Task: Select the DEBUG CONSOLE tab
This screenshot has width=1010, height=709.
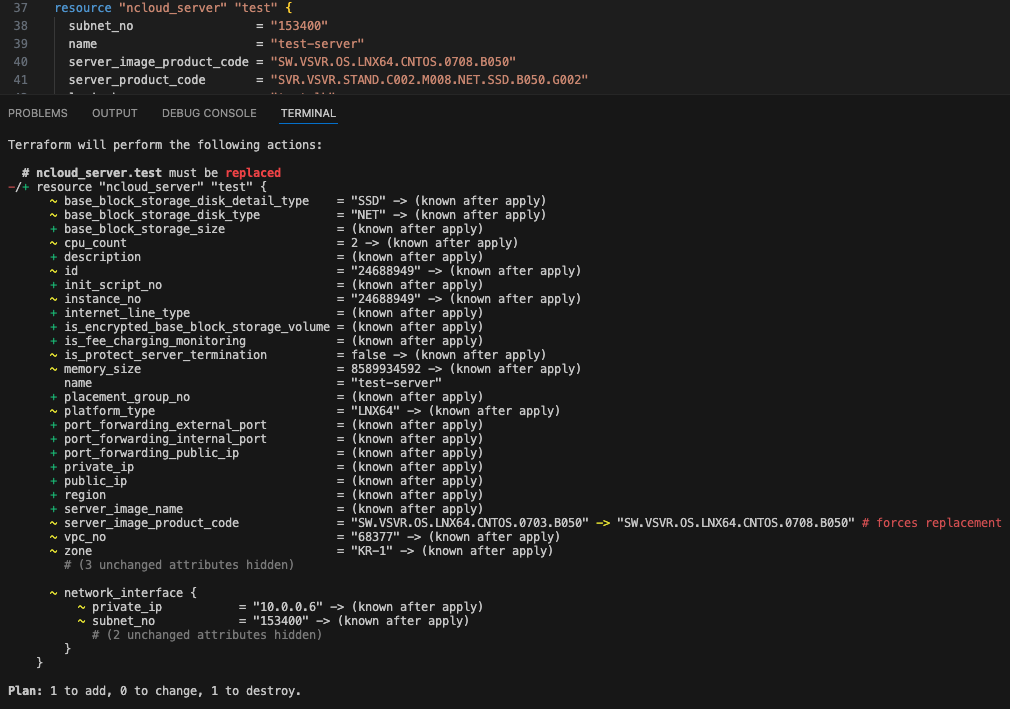Action: pos(209,113)
